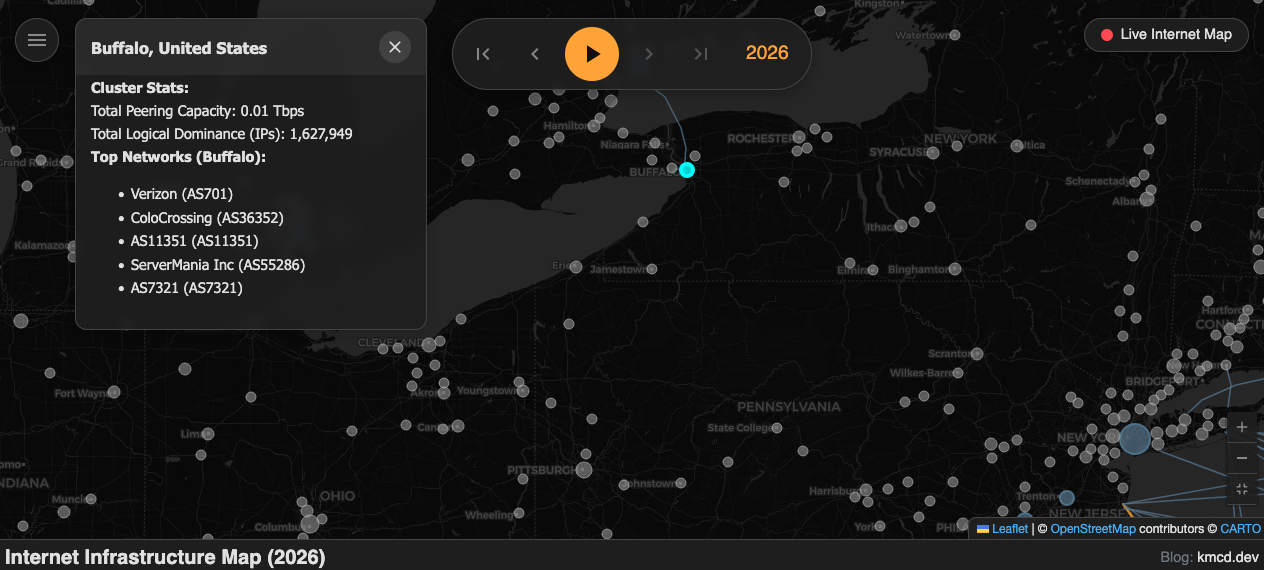Viewport: 1264px width, 570px height.
Task: Open the OpenStreetMap link
Action: click(x=1093, y=529)
